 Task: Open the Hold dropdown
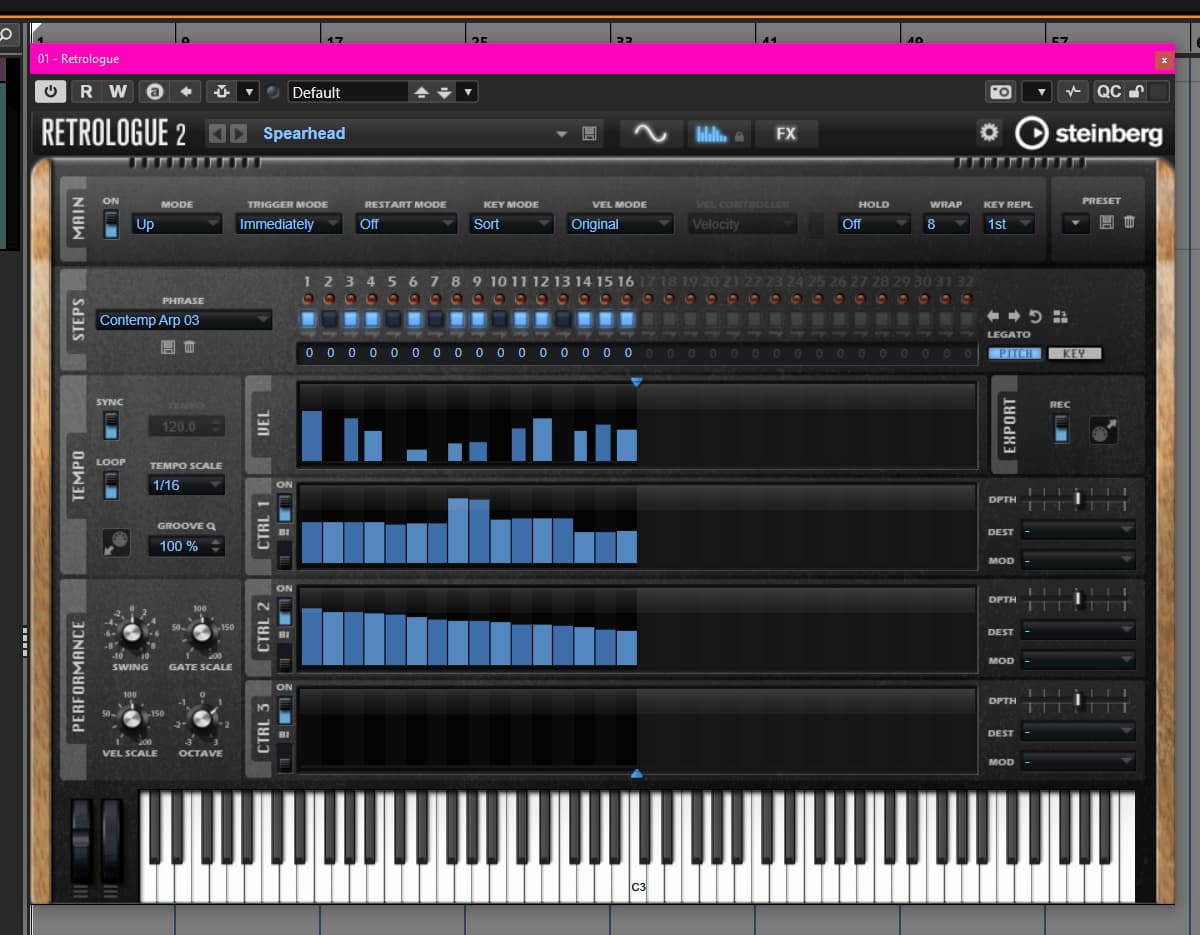(874, 224)
